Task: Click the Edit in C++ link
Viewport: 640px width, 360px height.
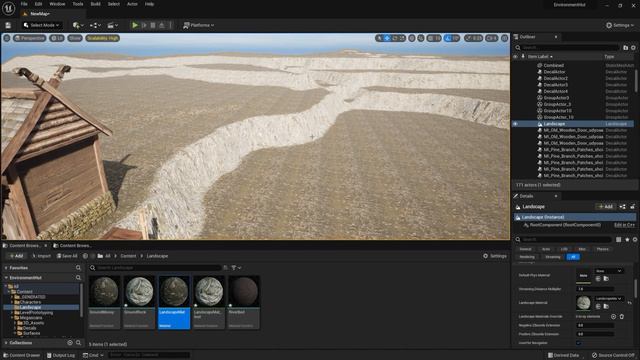Action: point(624,225)
